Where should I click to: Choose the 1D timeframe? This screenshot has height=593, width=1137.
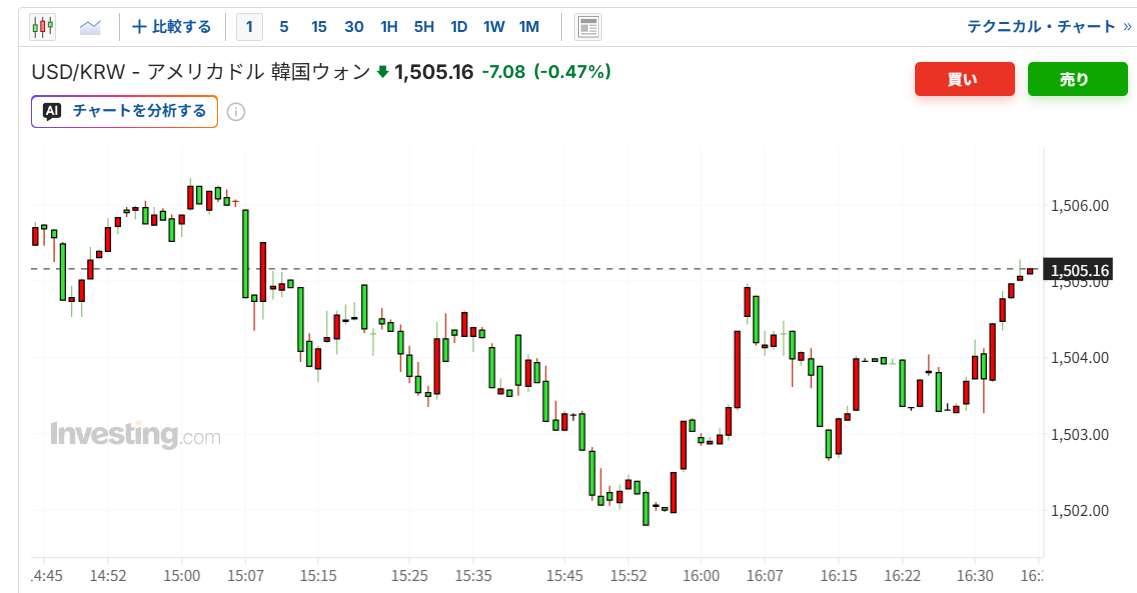click(x=459, y=27)
